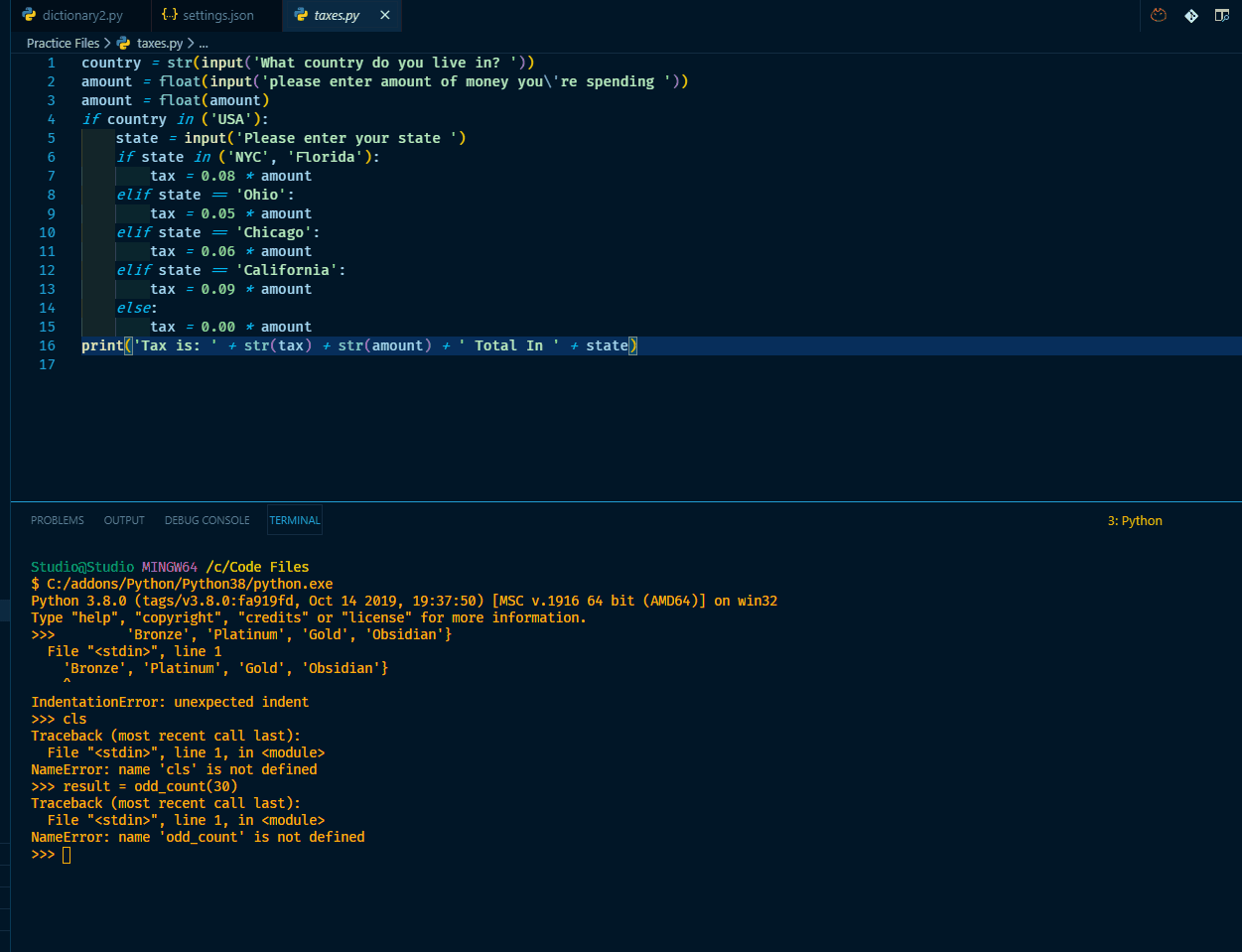Select the TERMINAL panel tab
The width and height of the screenshot is (1242, 952).
tap(294, 519)
